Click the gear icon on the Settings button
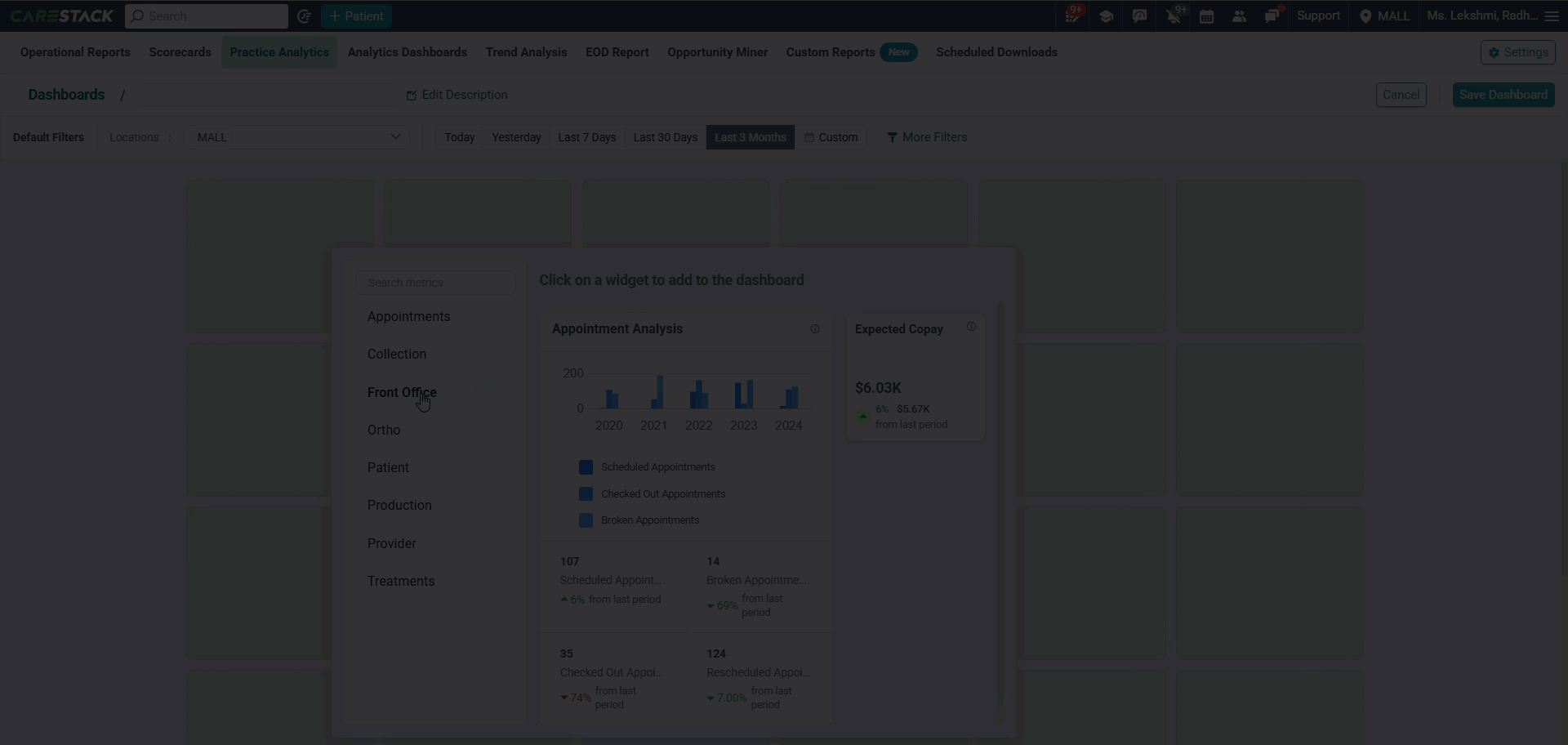Image resolution: width=1568 pixels, height=745 pixels. point(1494,52)
